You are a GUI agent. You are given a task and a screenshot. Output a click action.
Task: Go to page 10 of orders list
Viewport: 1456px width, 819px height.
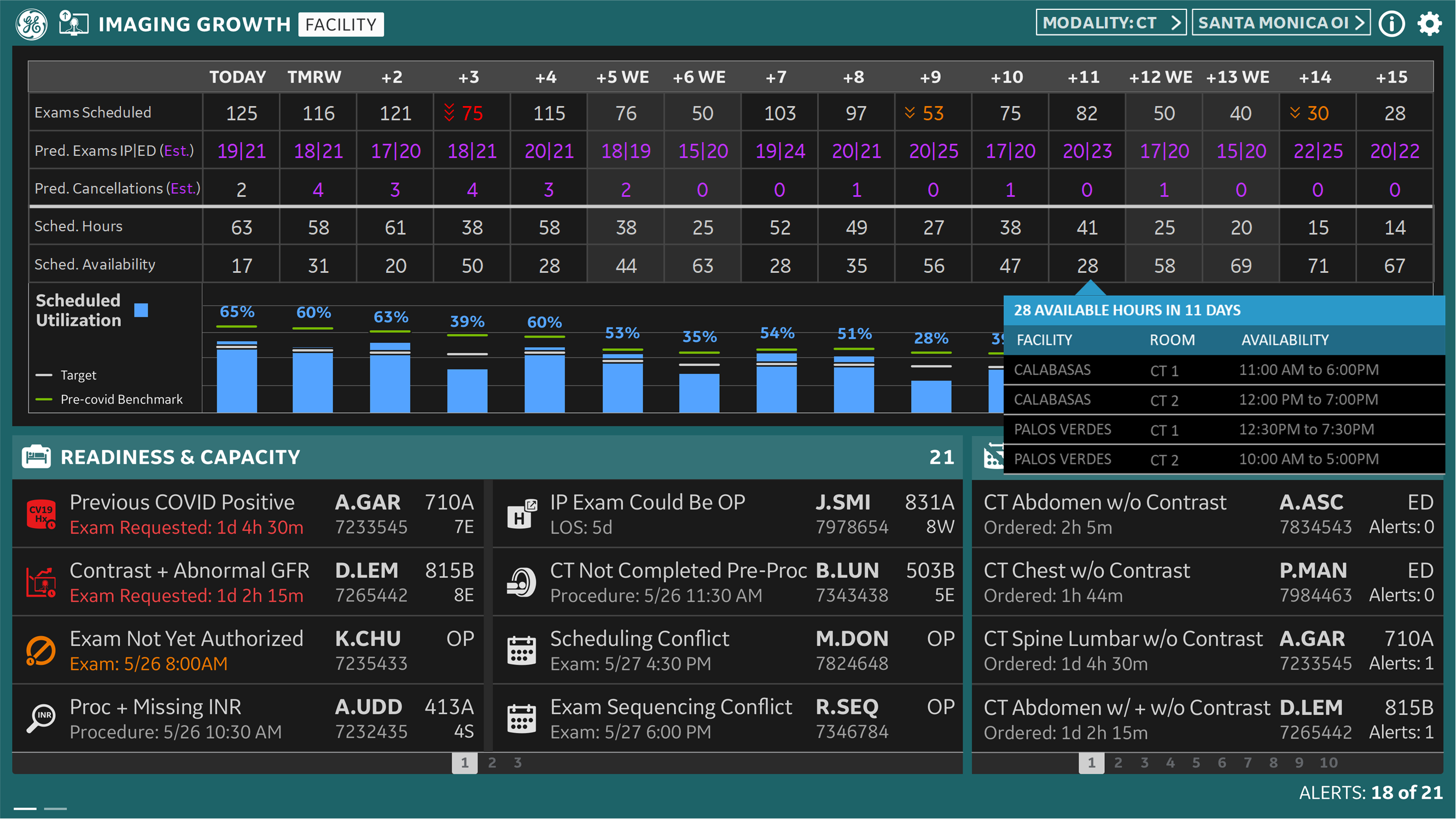[x=1328, y=763]
